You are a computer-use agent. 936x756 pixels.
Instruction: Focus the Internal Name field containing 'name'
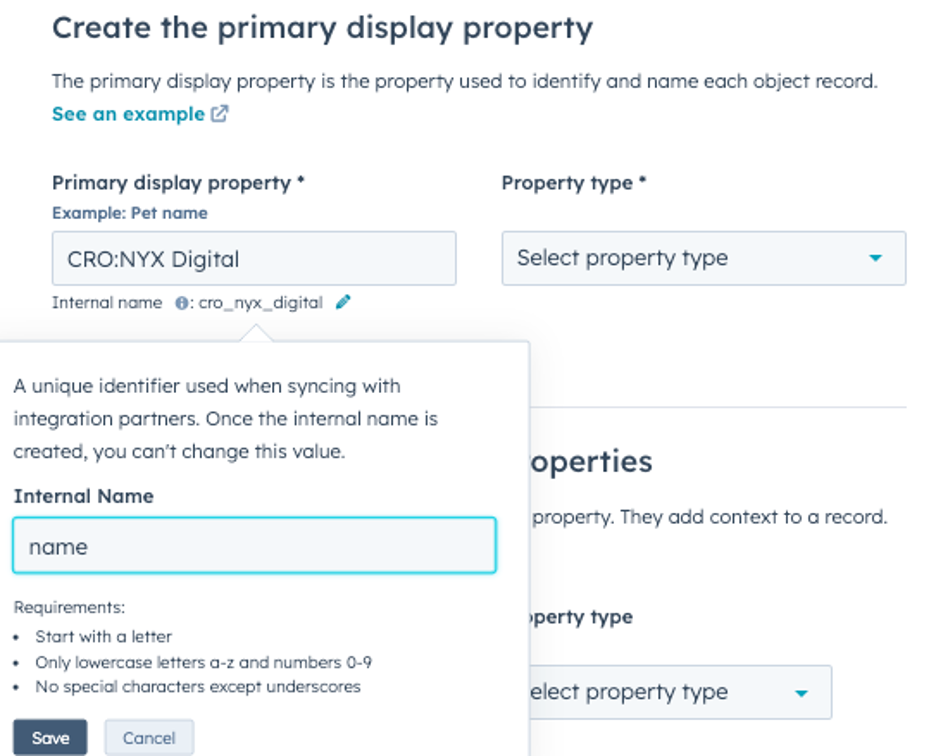pos(254,546)
